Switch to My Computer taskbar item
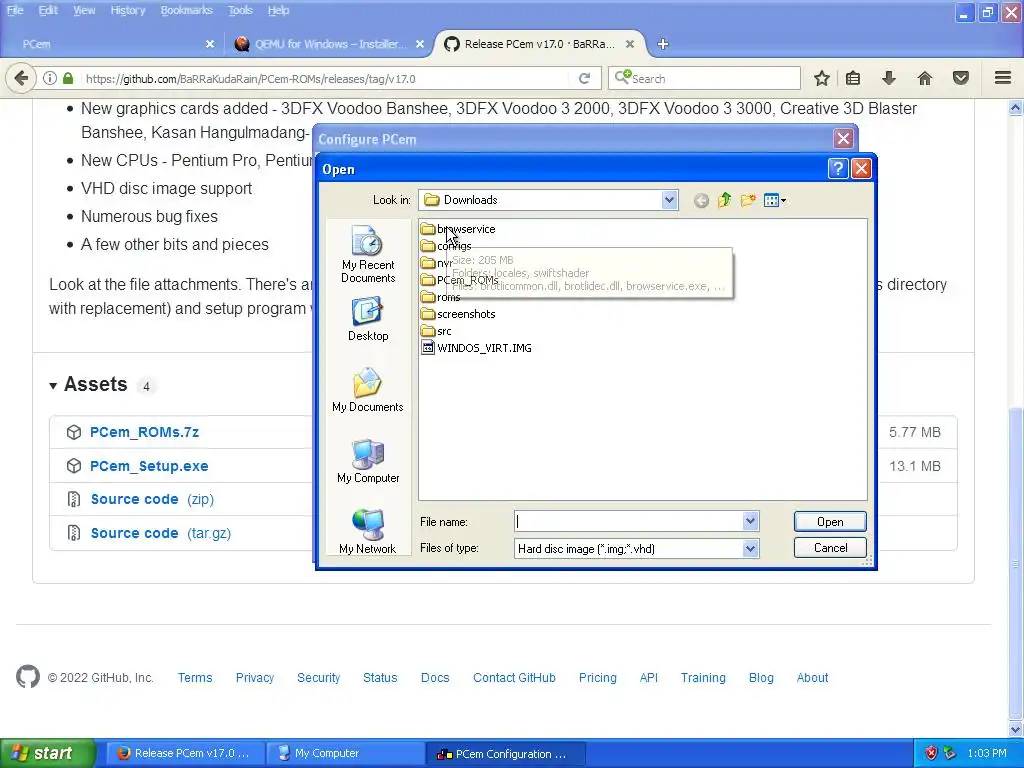This screenshot has width=1024, height=768. (345, 753)
